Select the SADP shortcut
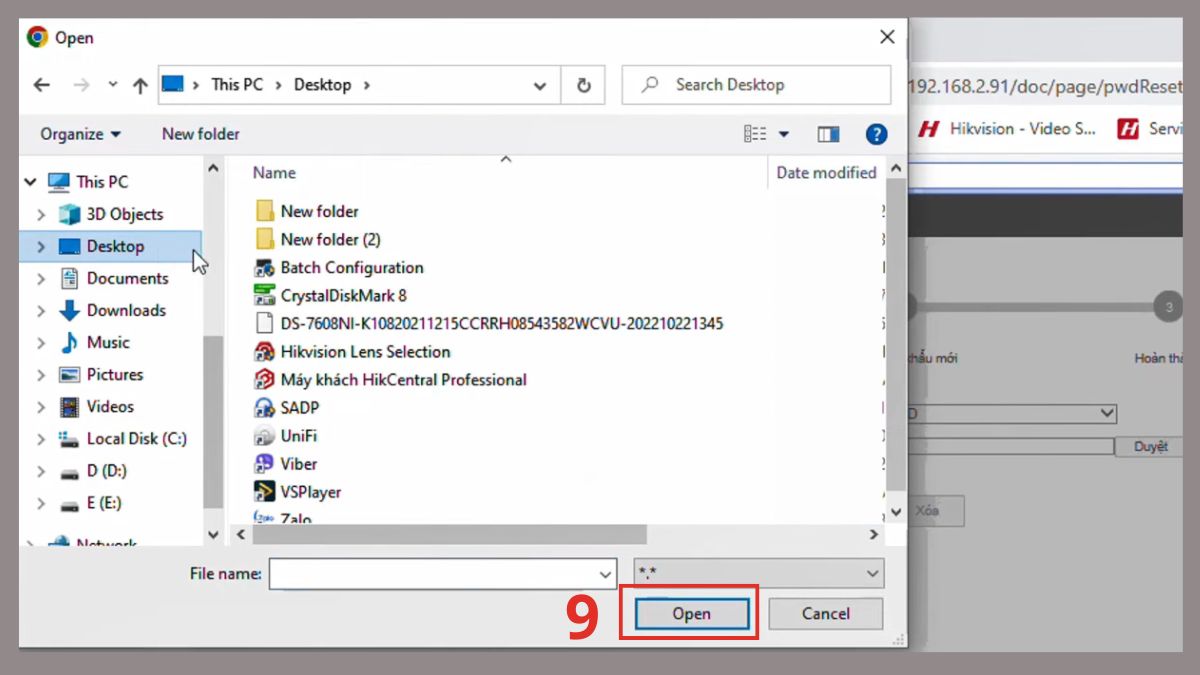 pyautogui.click(x=299, y=407)
